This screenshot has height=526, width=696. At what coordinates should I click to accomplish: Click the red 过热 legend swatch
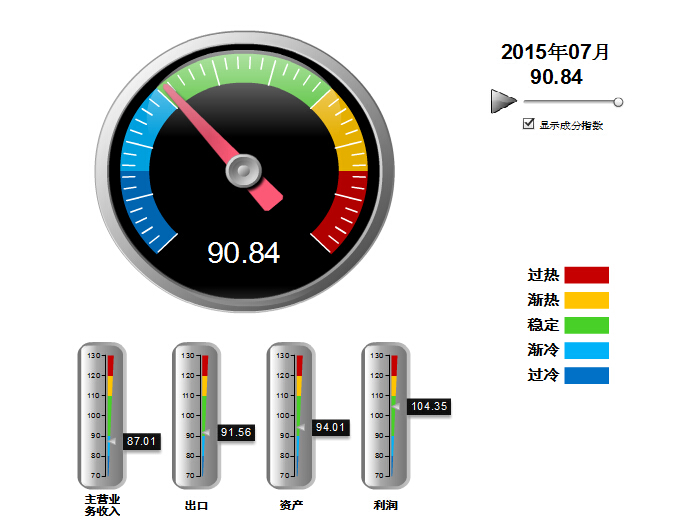coord(586,275)
